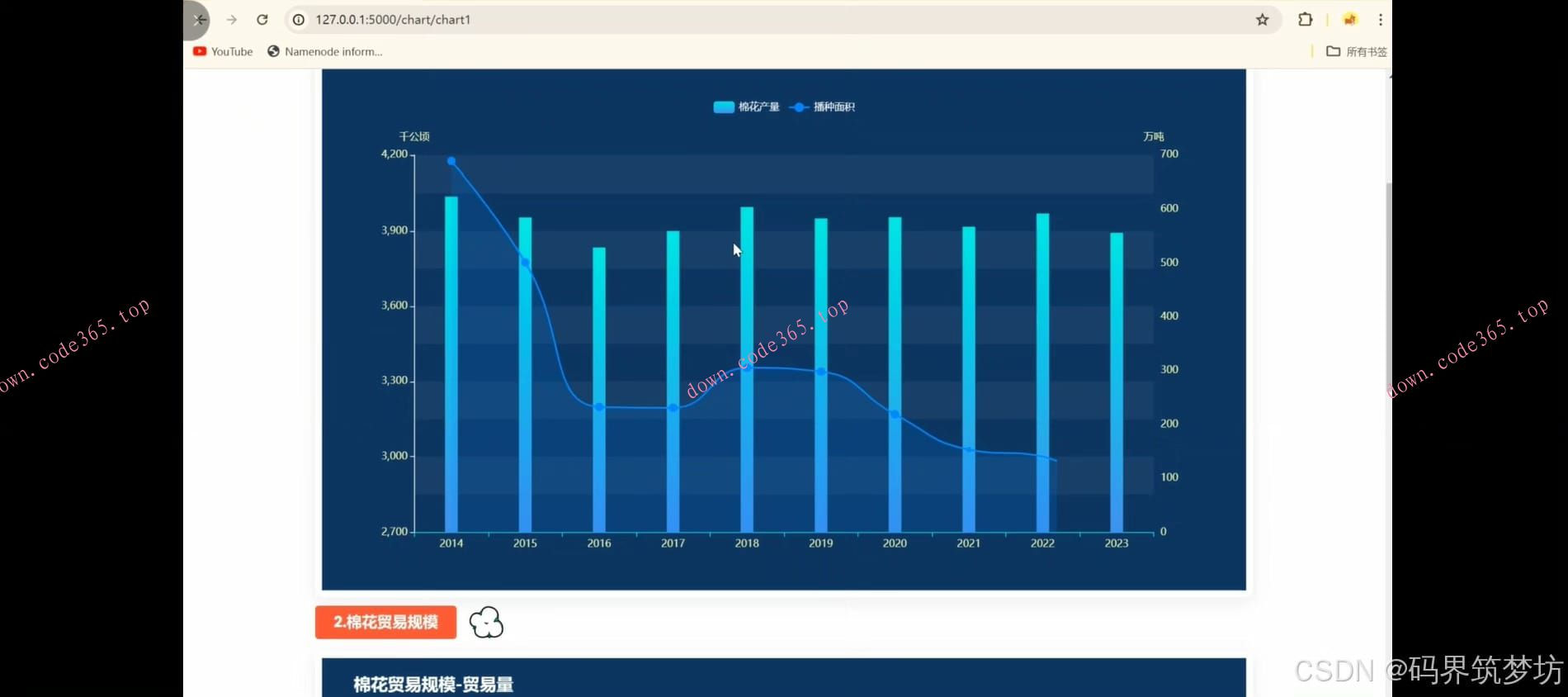Click the browser back arrow
Viewport: 1568px width, 697px height.
click(x=200, y=20)
